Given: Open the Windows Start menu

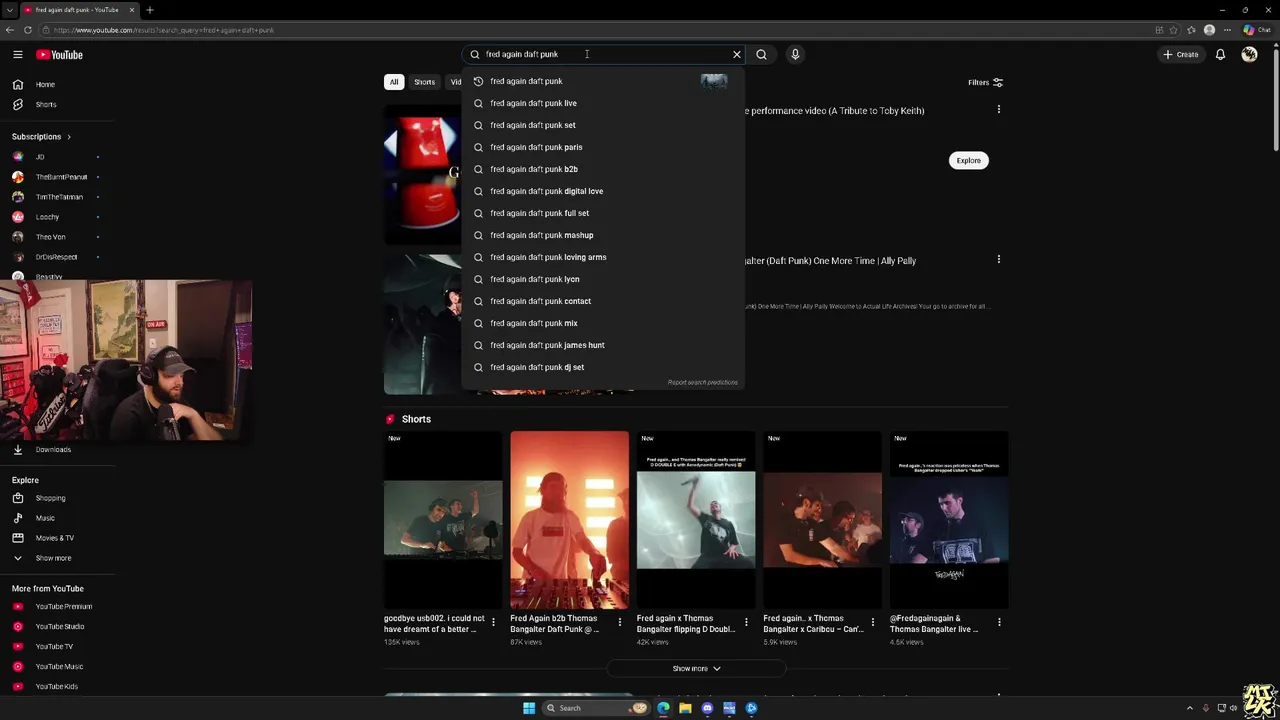Looking at the screenshot, I should (x=529, y=708).
